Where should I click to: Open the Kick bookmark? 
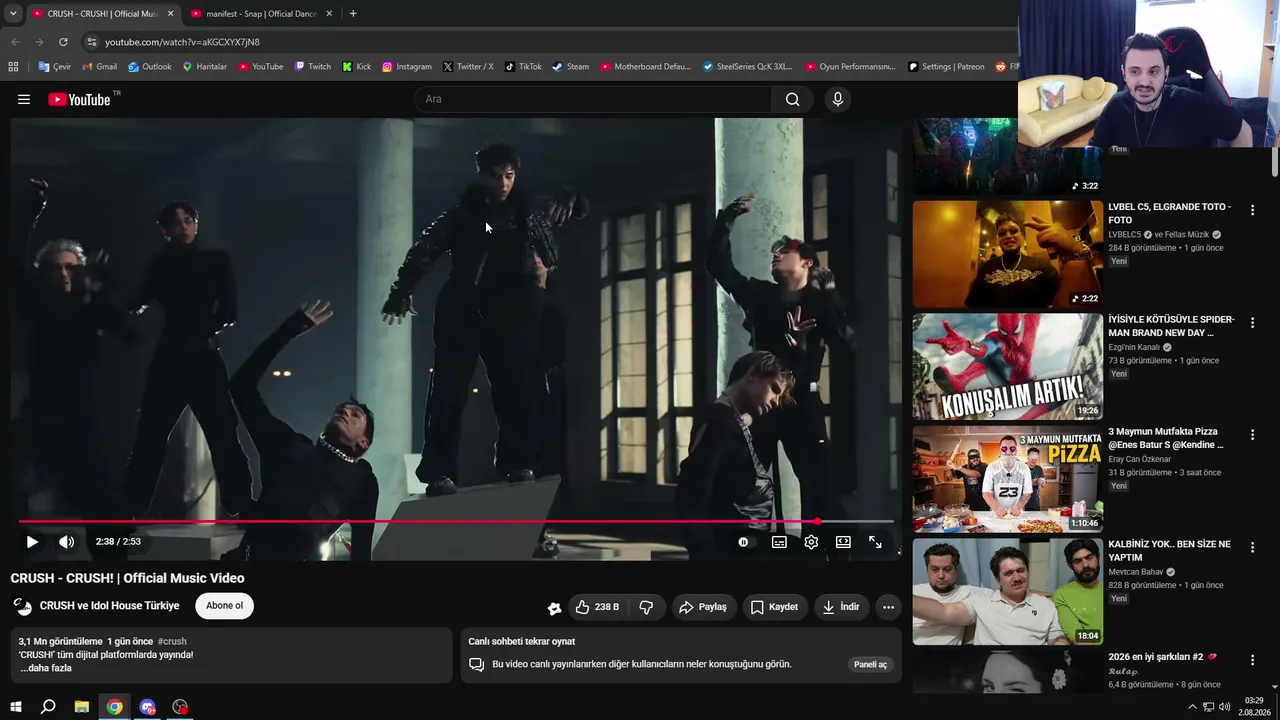point(356,67)
